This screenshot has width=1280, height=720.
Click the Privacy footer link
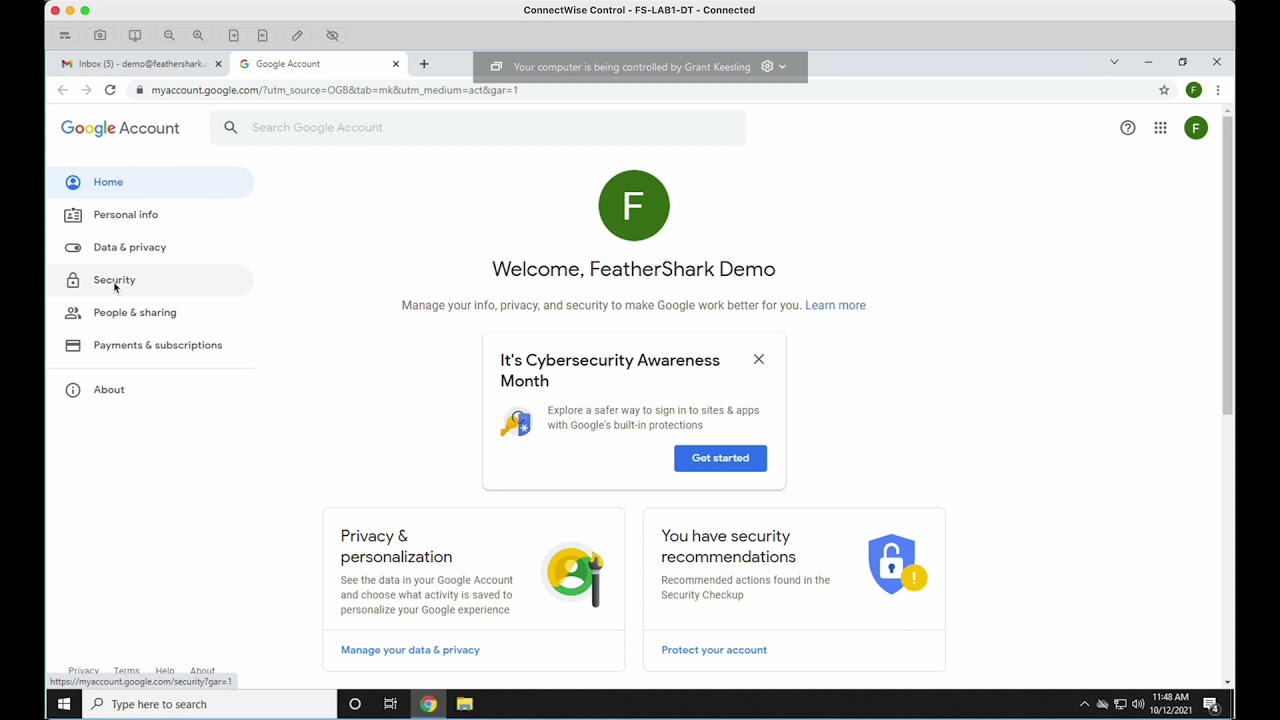pyautogui.click(x=83, y=671)
